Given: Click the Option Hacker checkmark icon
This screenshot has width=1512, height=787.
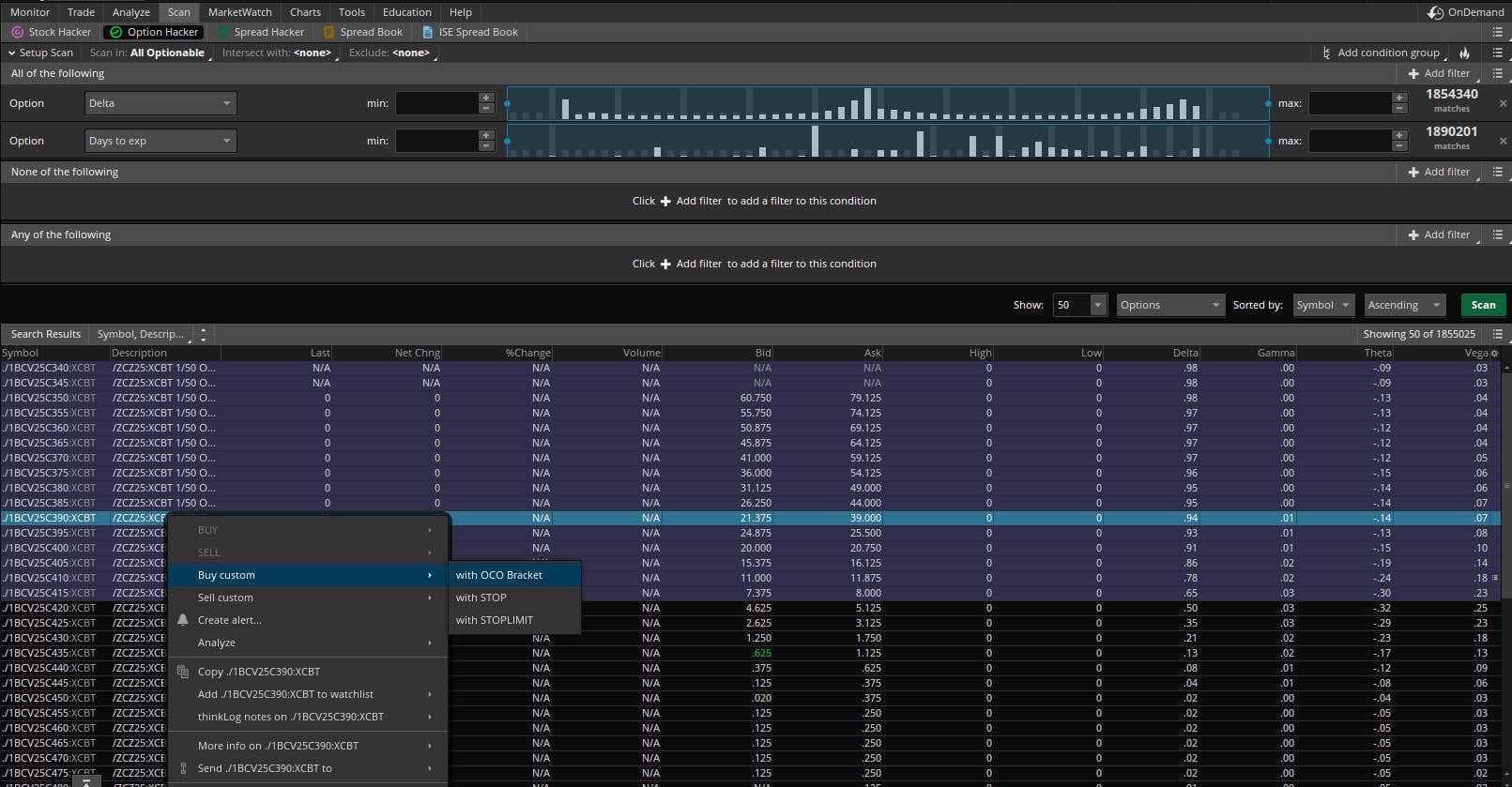Looking at the screenshot, I should tap(115, 32).
